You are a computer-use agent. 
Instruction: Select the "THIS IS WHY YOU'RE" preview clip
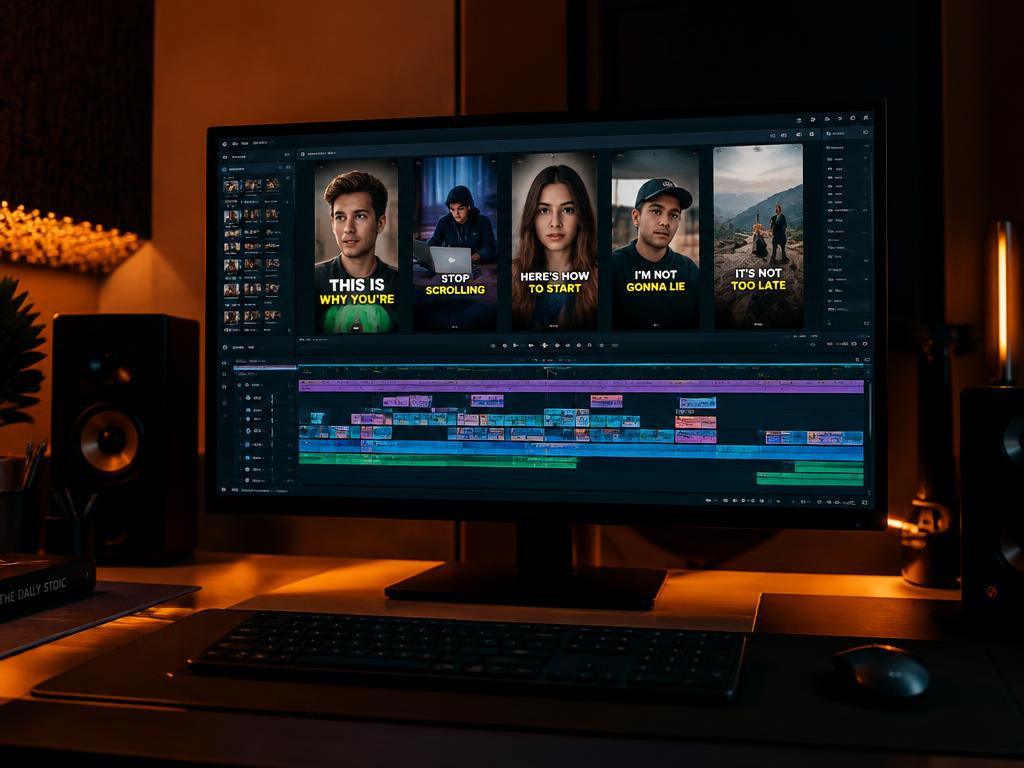coord(357,247)
